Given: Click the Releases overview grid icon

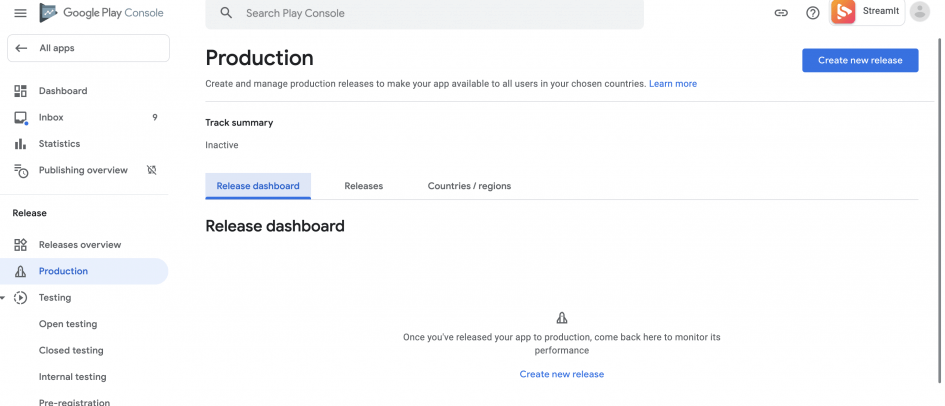Looking at the screenshot, I should point(20,245).
